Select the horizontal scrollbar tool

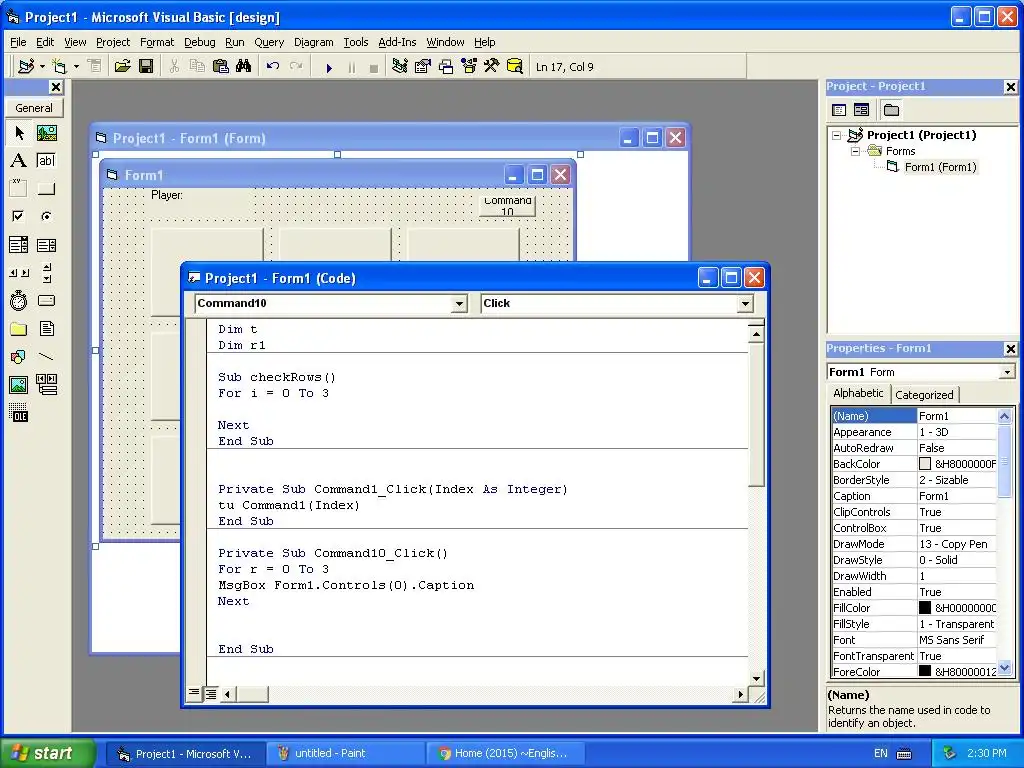[19, 273]
